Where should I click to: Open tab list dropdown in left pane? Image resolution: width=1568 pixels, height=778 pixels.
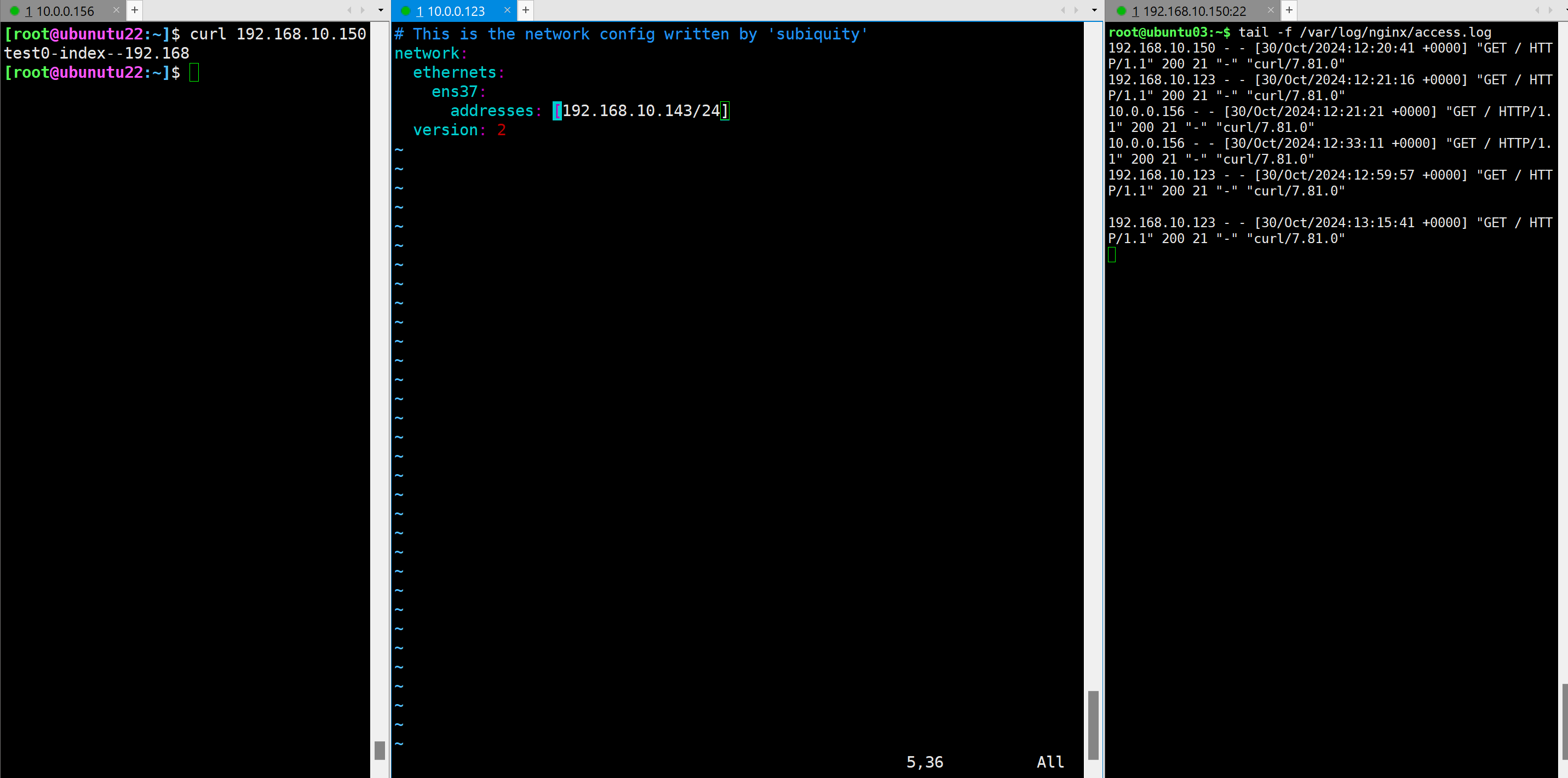[381, 10]
